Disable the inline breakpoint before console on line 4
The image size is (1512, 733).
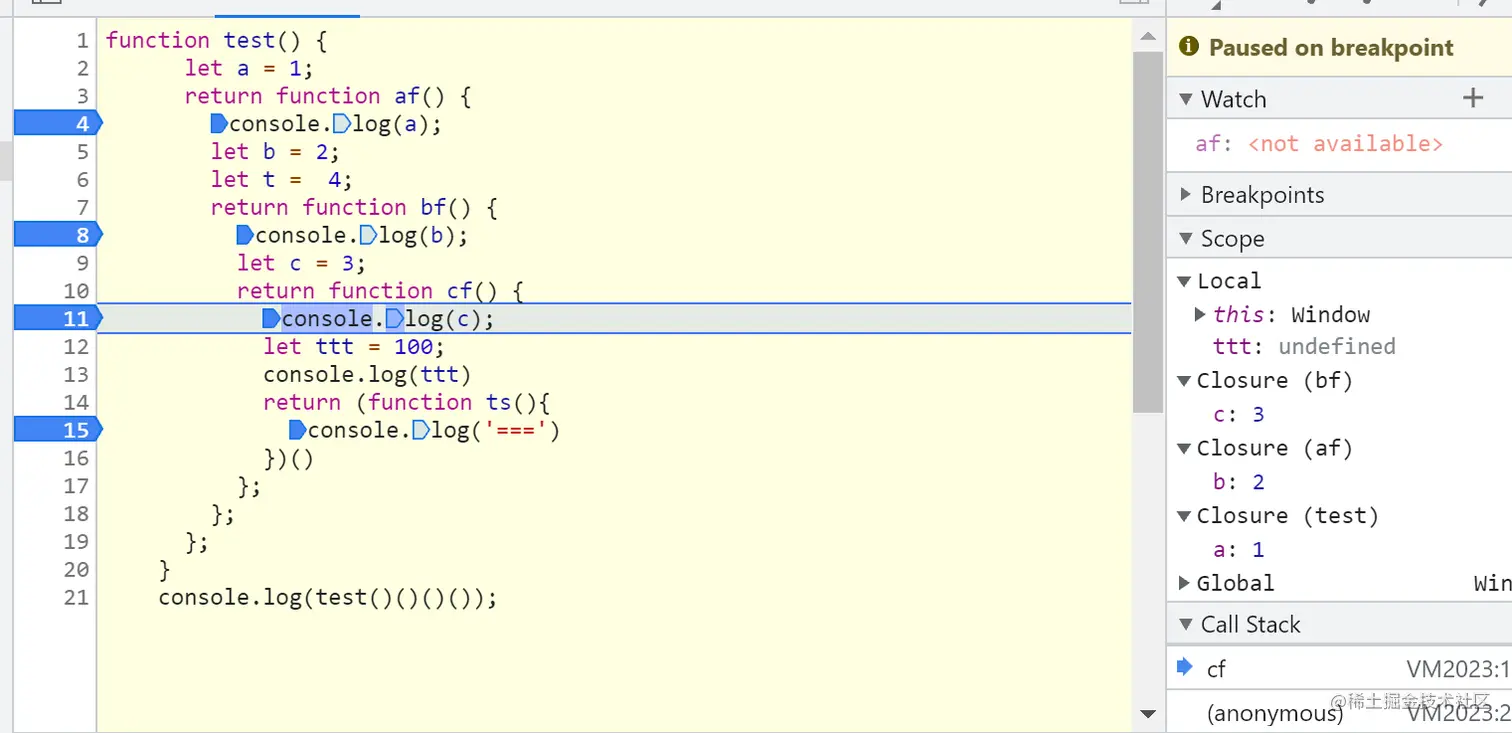[219, 124]
